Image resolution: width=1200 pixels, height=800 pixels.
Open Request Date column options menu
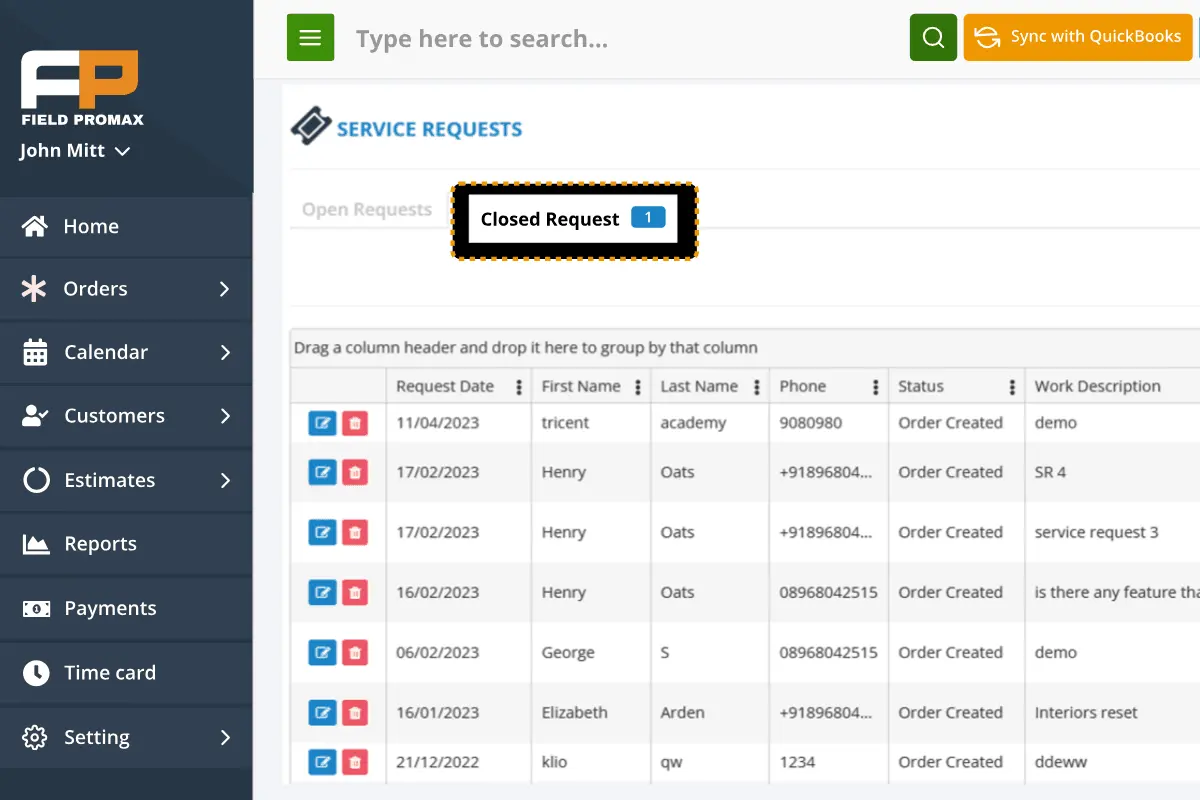pyautogui.click(x=519, y=387)
